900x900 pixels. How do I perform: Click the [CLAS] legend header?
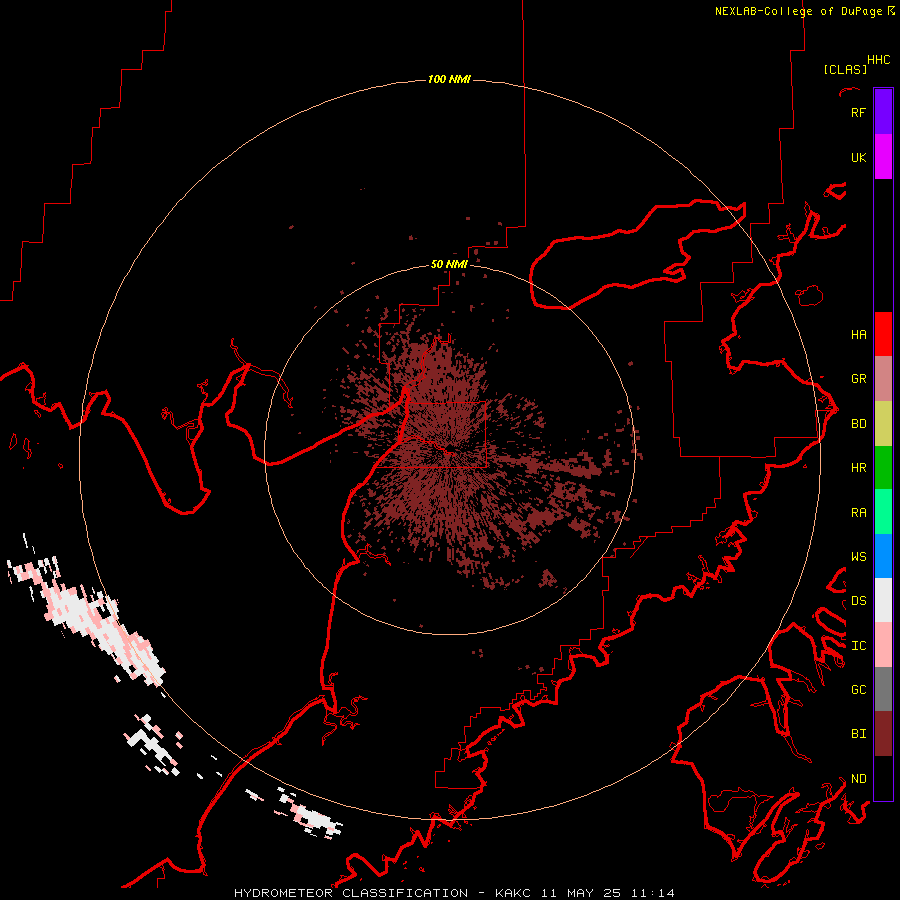tap(845, 69)
